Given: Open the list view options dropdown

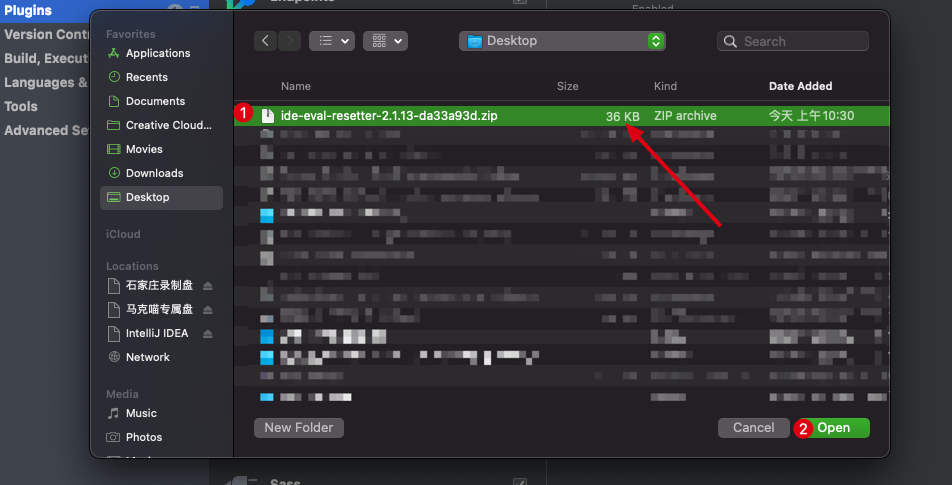Looking at the screenshot, I should (332, 41).
